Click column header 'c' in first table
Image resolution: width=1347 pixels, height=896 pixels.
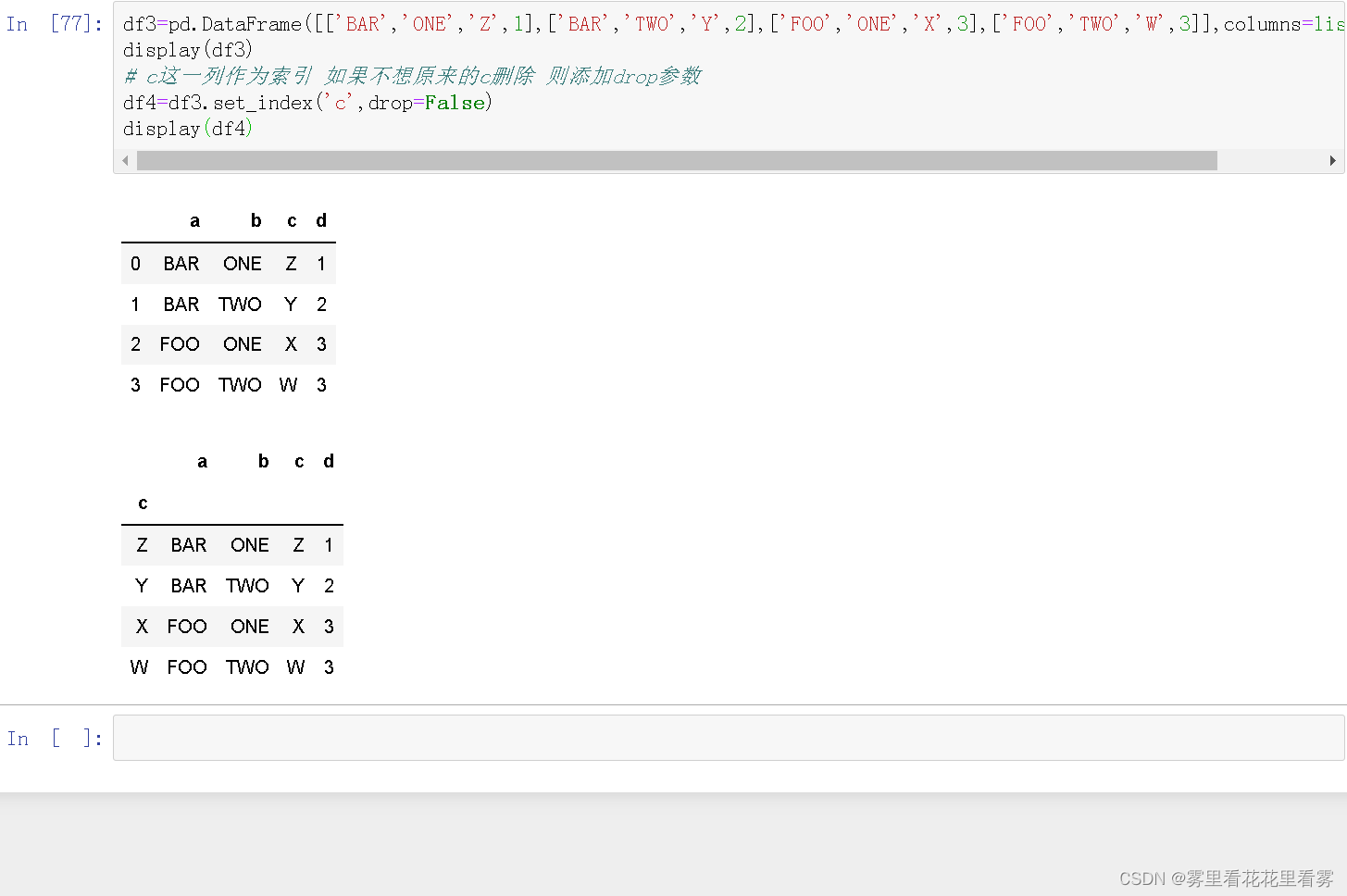tap(292, 220)
